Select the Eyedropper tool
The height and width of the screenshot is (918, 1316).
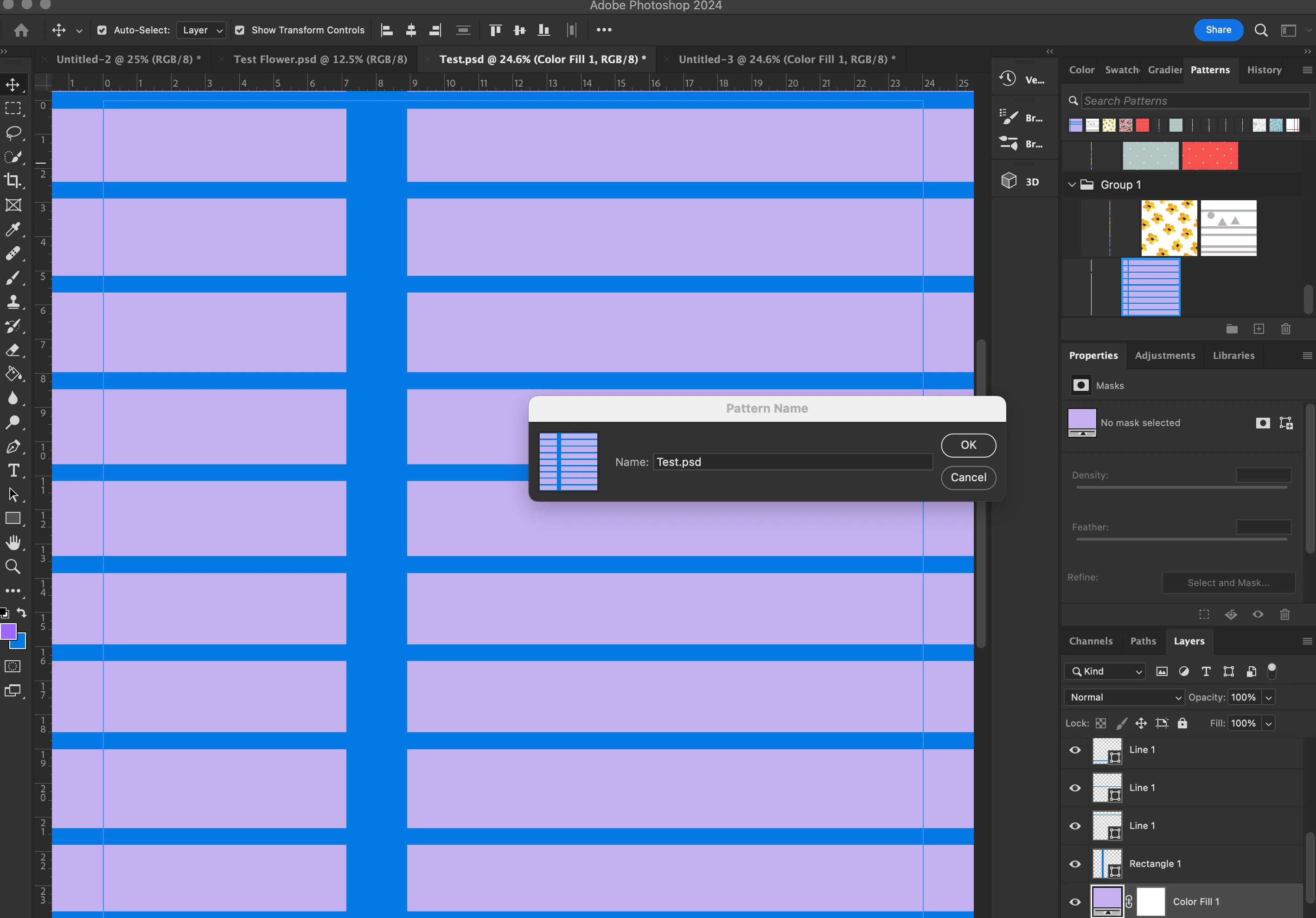[13, 229]
